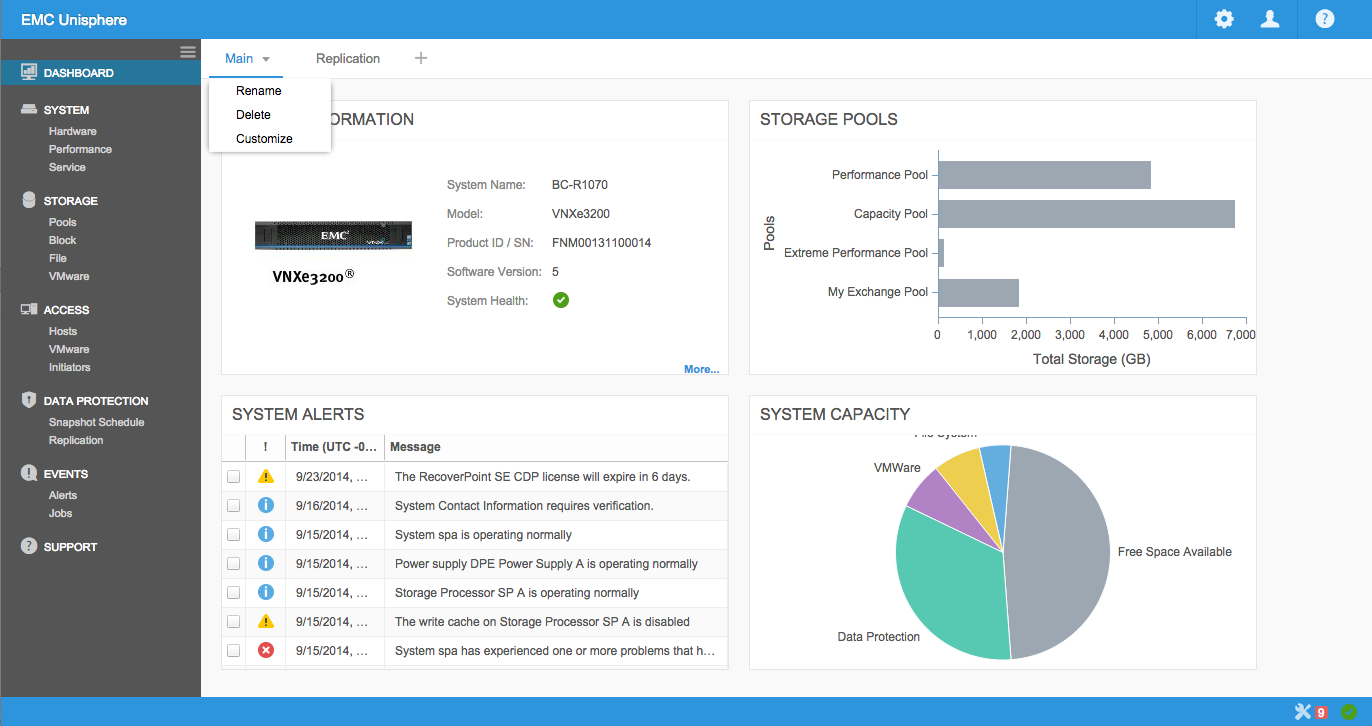1372x726 pixels.
Task: Check the System Contact Information alert row
Action: 233,505
